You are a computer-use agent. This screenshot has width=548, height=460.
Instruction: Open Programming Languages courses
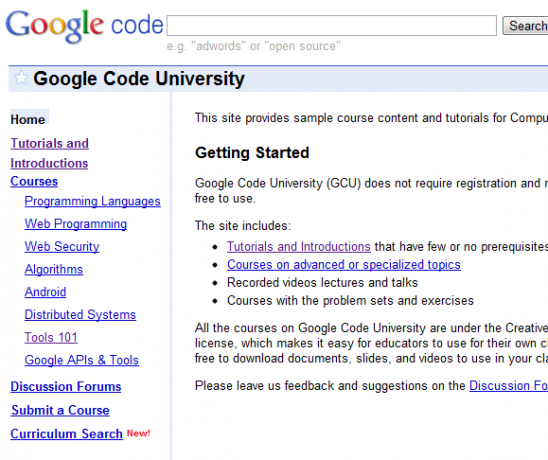point(92,201)
